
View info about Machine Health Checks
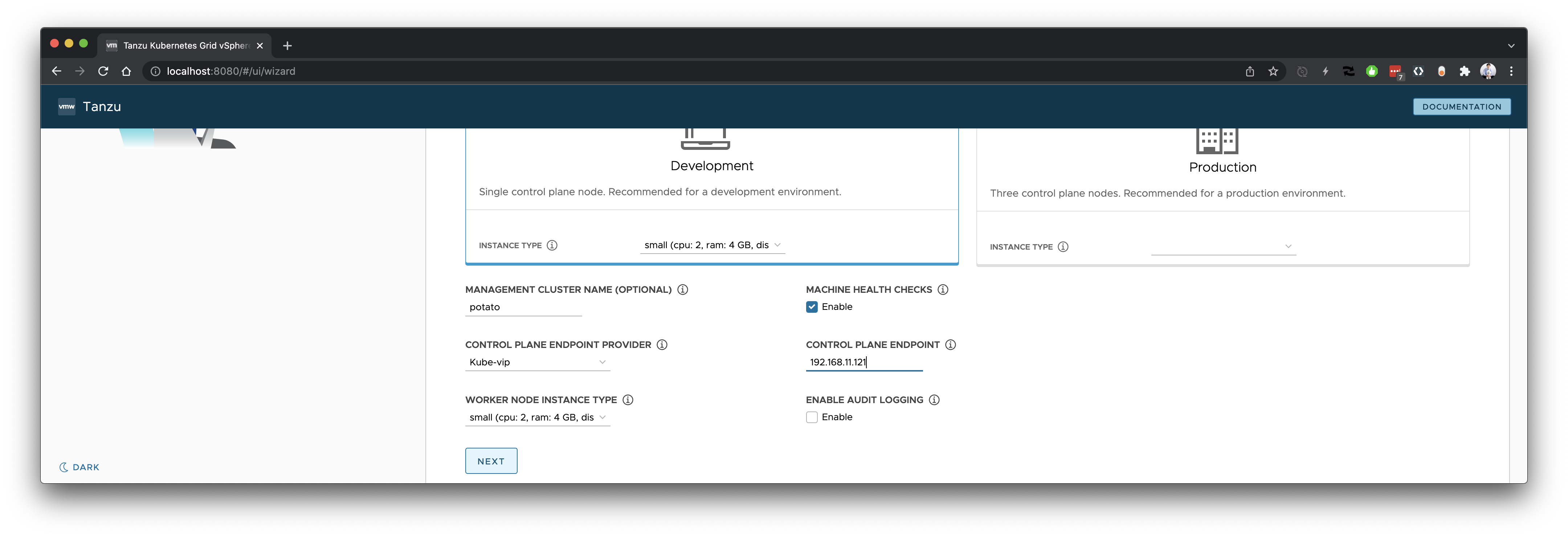tap(943, 290)
